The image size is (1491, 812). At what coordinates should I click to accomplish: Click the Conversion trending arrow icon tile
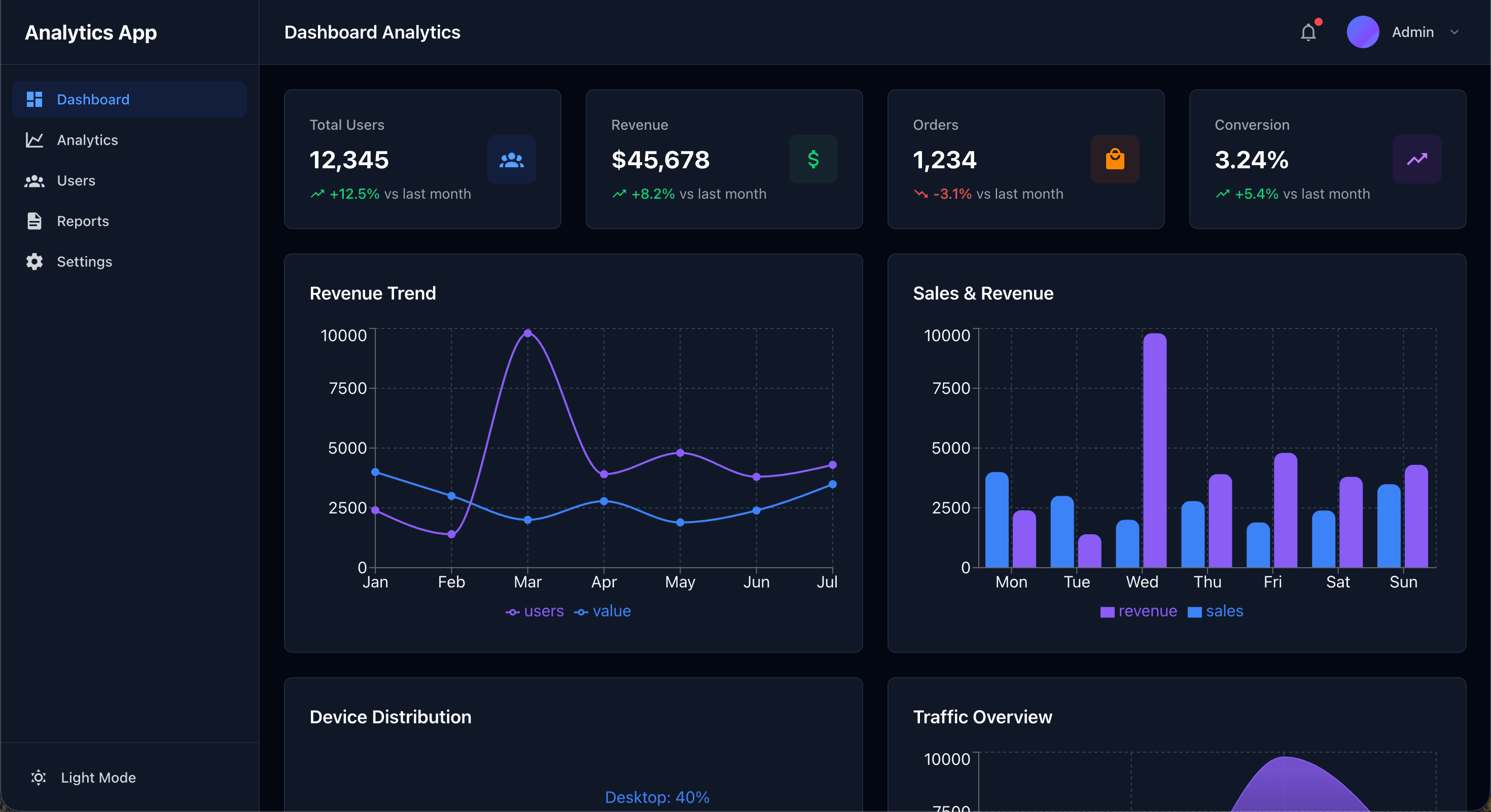pyautogui.click(x=1417, y=160)
